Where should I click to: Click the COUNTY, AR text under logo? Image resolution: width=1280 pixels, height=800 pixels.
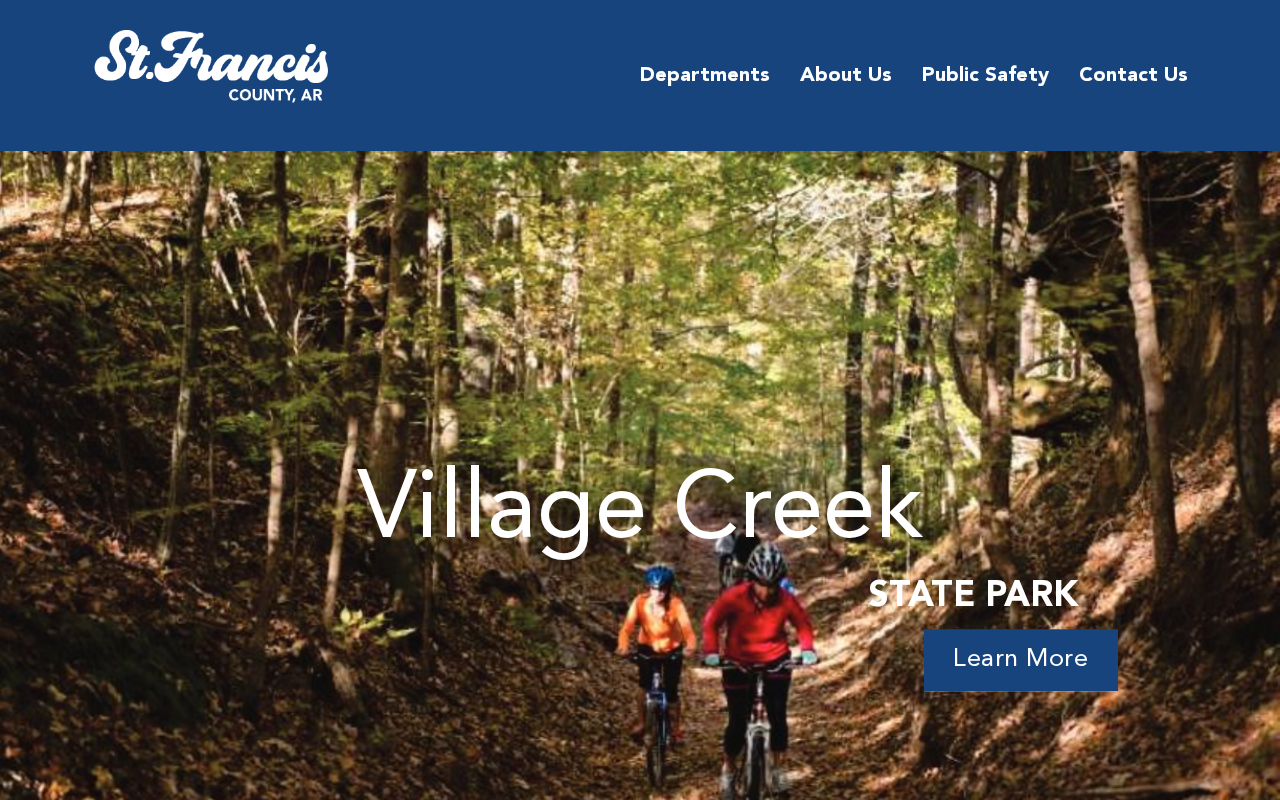275,95
